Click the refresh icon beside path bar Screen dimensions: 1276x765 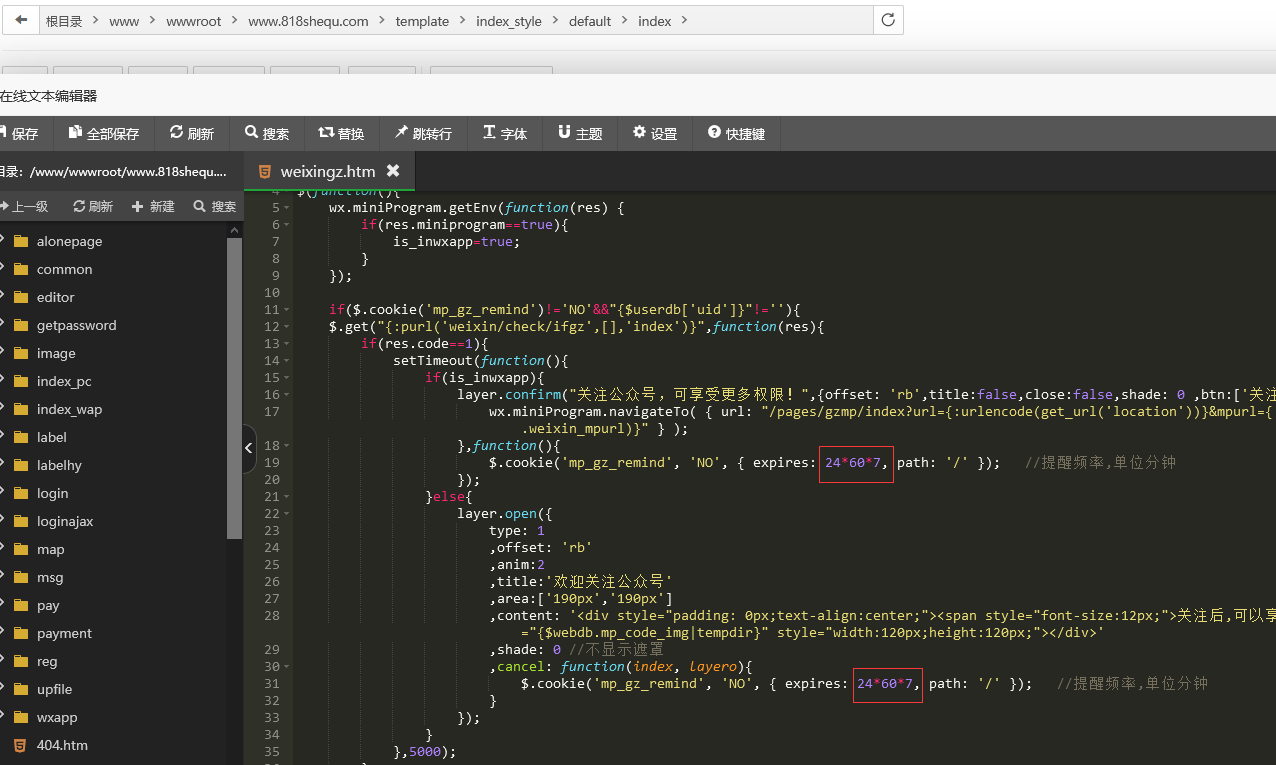[x=888, y=20]
